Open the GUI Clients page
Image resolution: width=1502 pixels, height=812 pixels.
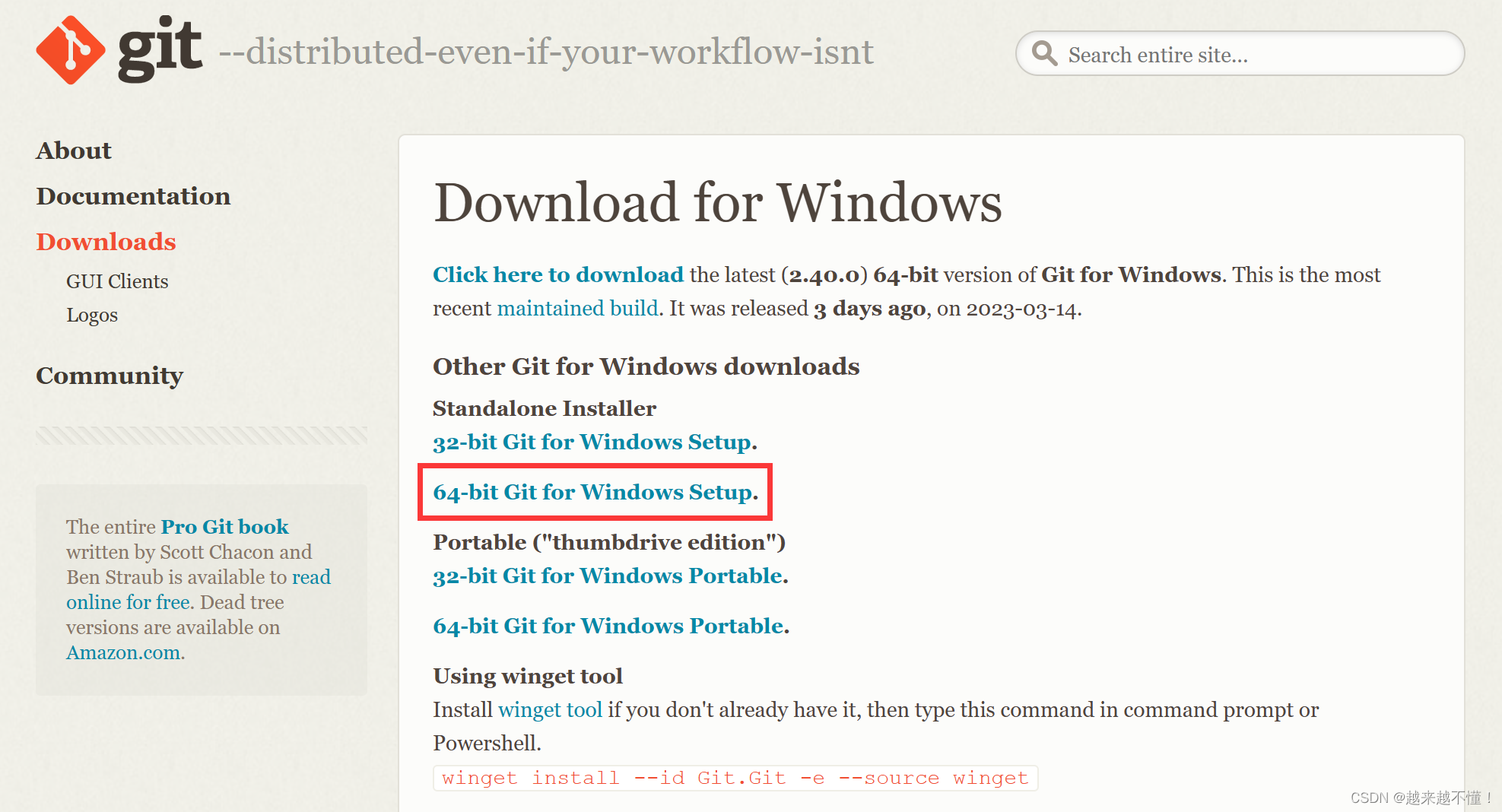[117, 281]
